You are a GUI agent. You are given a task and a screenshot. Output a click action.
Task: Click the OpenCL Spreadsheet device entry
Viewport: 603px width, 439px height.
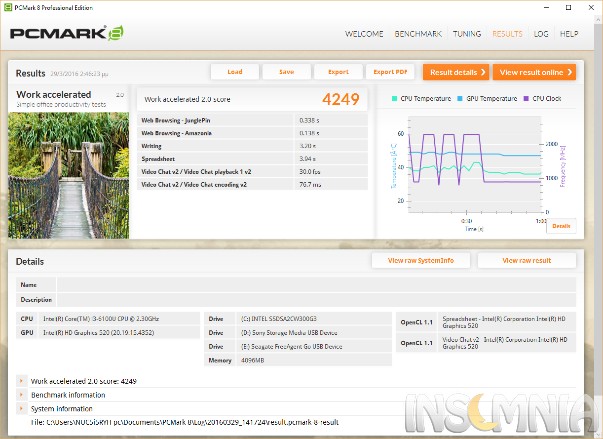click(486, 322)
